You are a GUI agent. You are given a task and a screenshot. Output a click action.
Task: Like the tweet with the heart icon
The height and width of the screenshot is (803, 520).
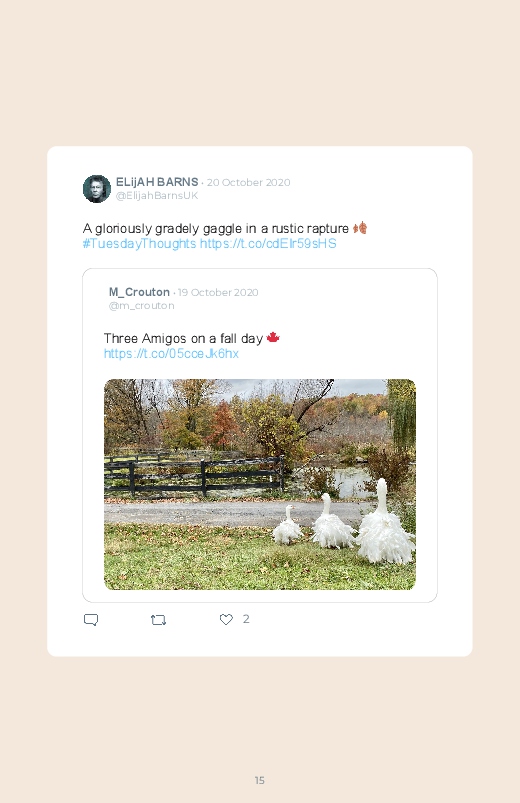[x=226, y=619]
